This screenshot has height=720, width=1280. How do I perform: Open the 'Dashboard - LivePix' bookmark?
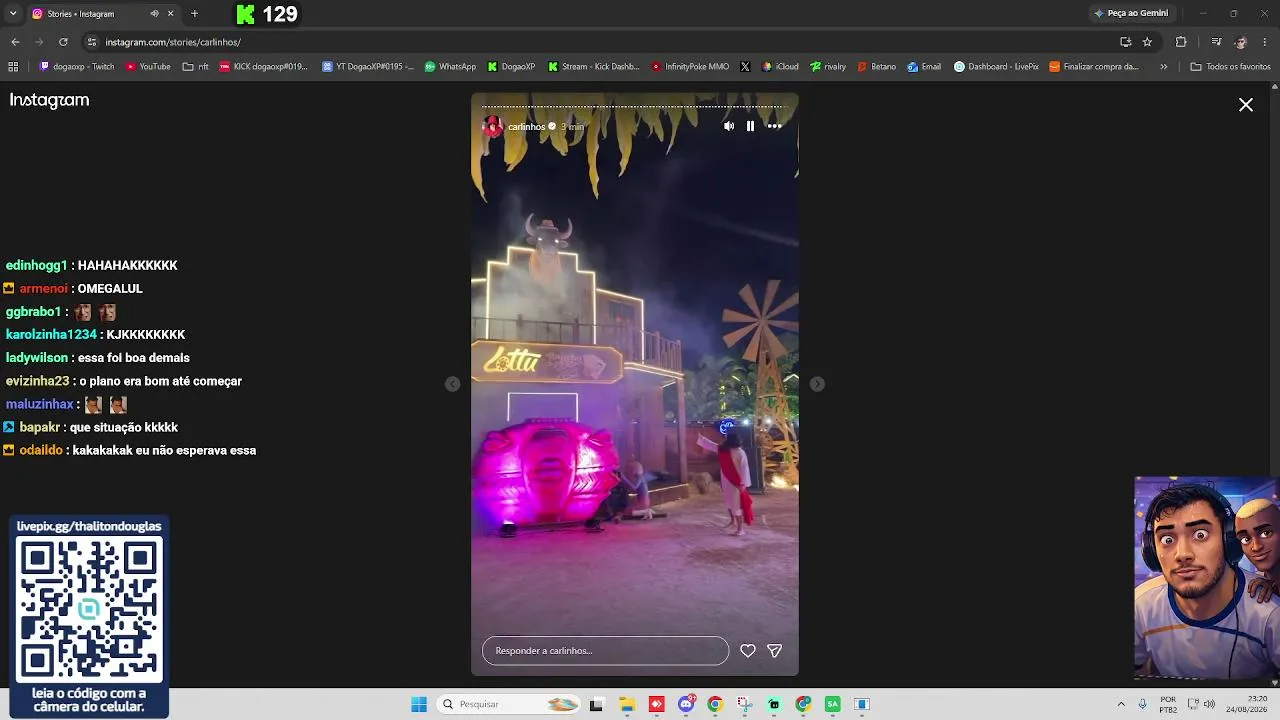click(x=996, y=67)
